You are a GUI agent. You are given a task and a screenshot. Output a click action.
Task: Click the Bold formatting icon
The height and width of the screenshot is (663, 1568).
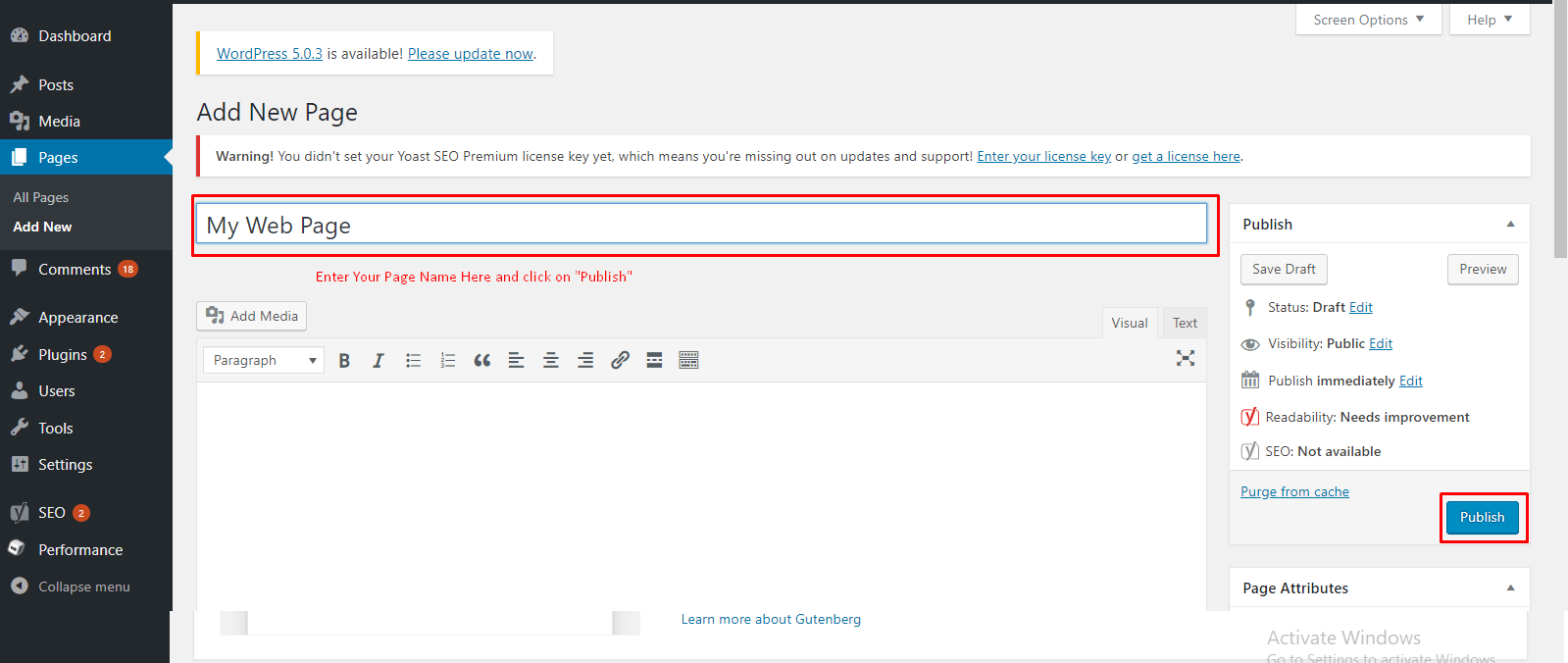[x=344, y=360]
